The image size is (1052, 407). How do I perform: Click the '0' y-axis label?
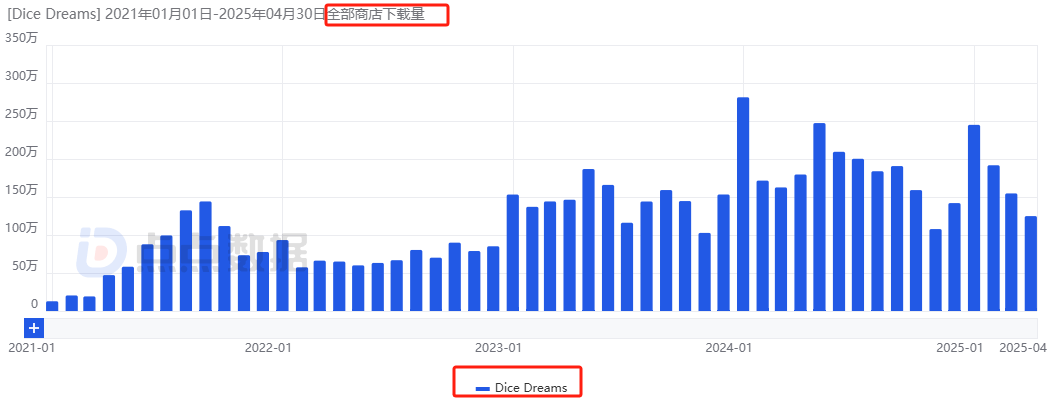click(x=34, y=304)
